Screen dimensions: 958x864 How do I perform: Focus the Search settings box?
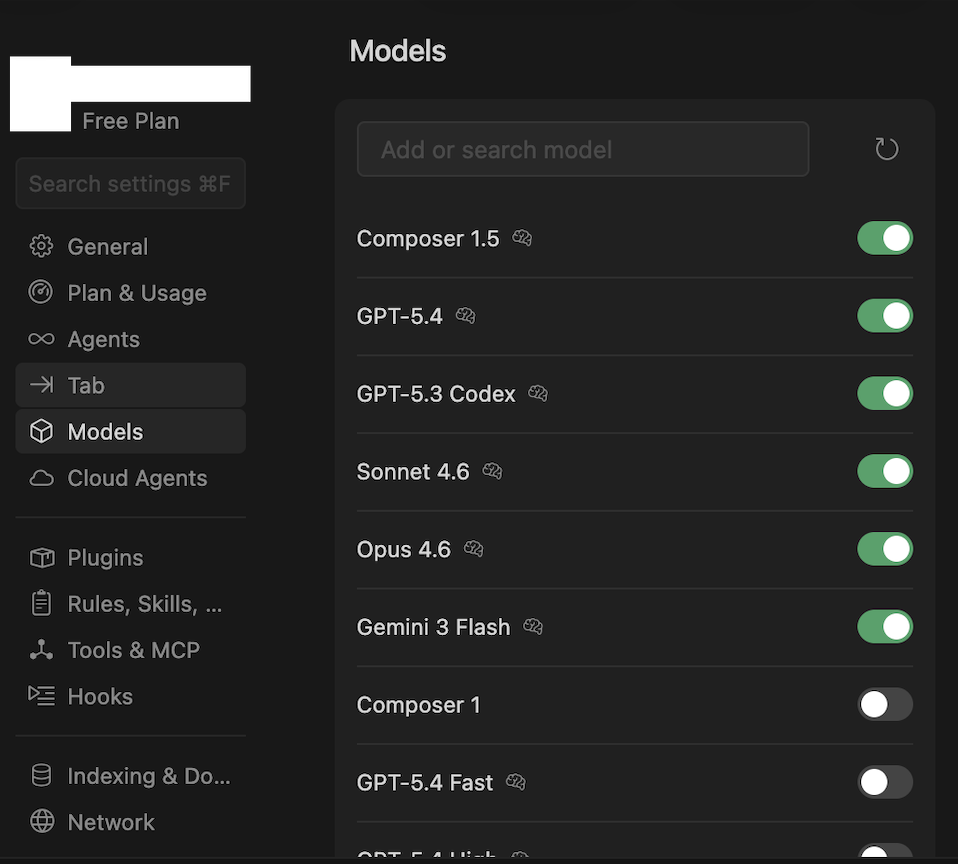click(130, 184)
